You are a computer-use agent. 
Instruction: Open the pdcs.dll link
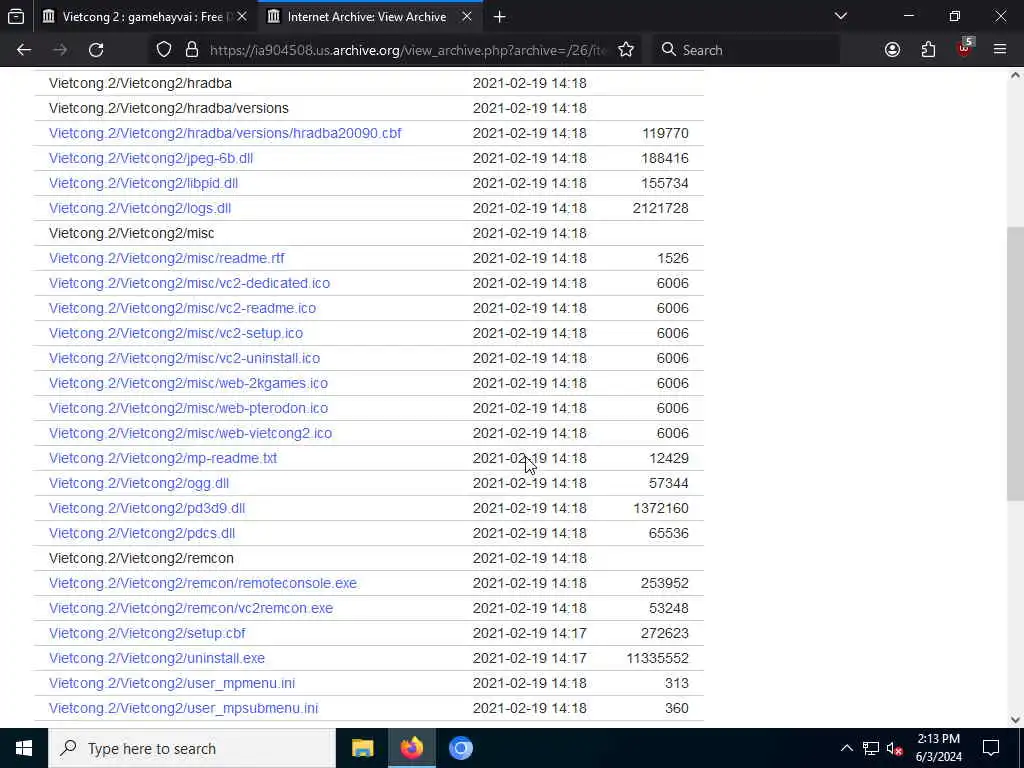click(142, 533)
